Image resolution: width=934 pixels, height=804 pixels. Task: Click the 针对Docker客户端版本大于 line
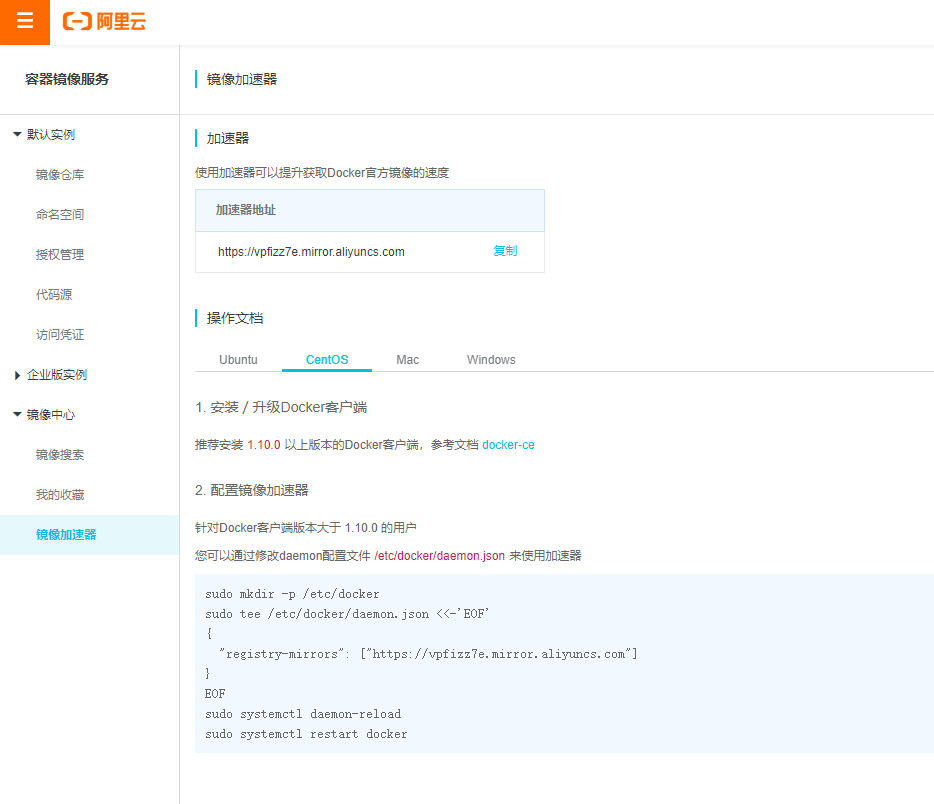point(306,528)
